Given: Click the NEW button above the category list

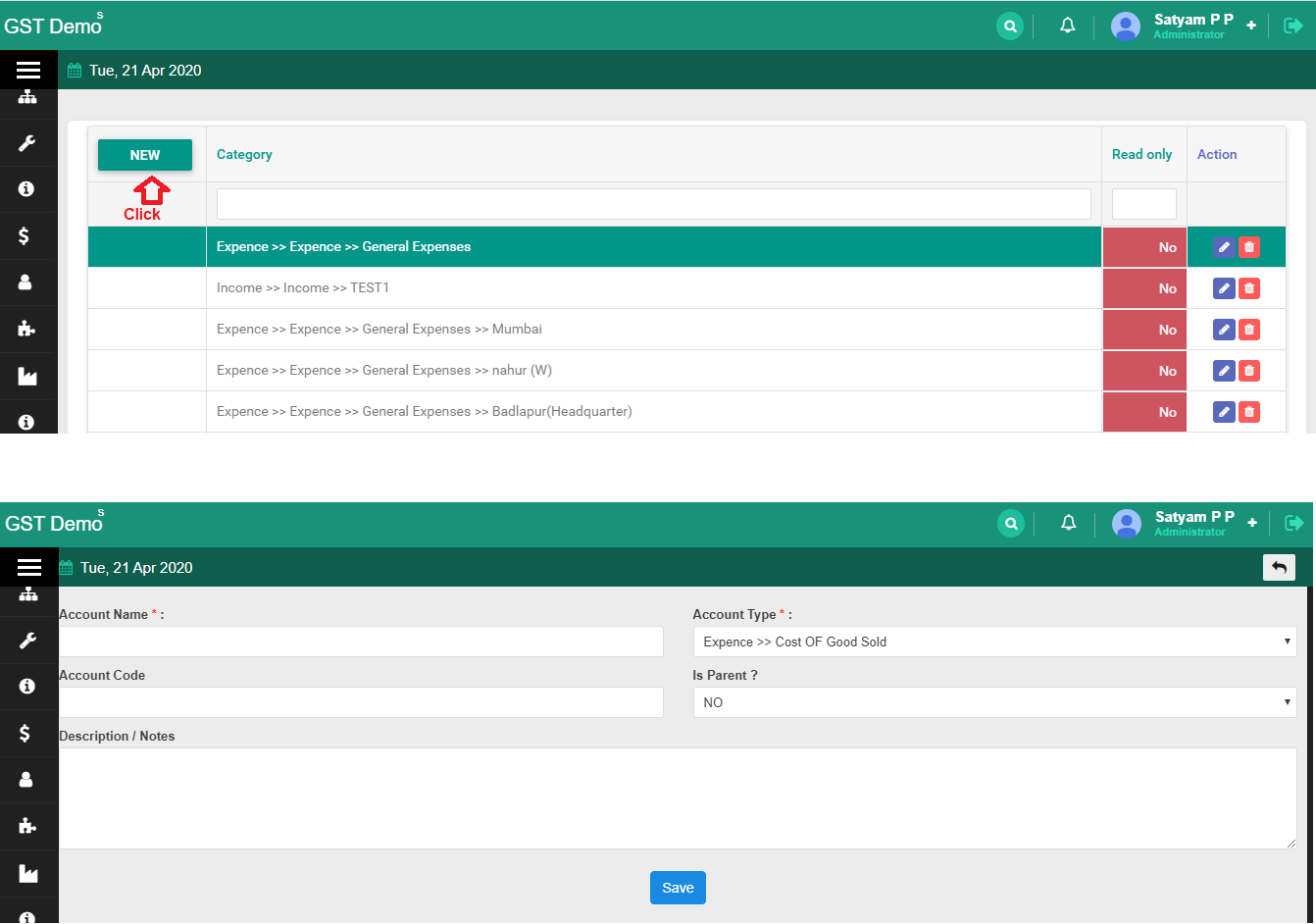Looking at the screenshot, I should click(x=144, y=154).
